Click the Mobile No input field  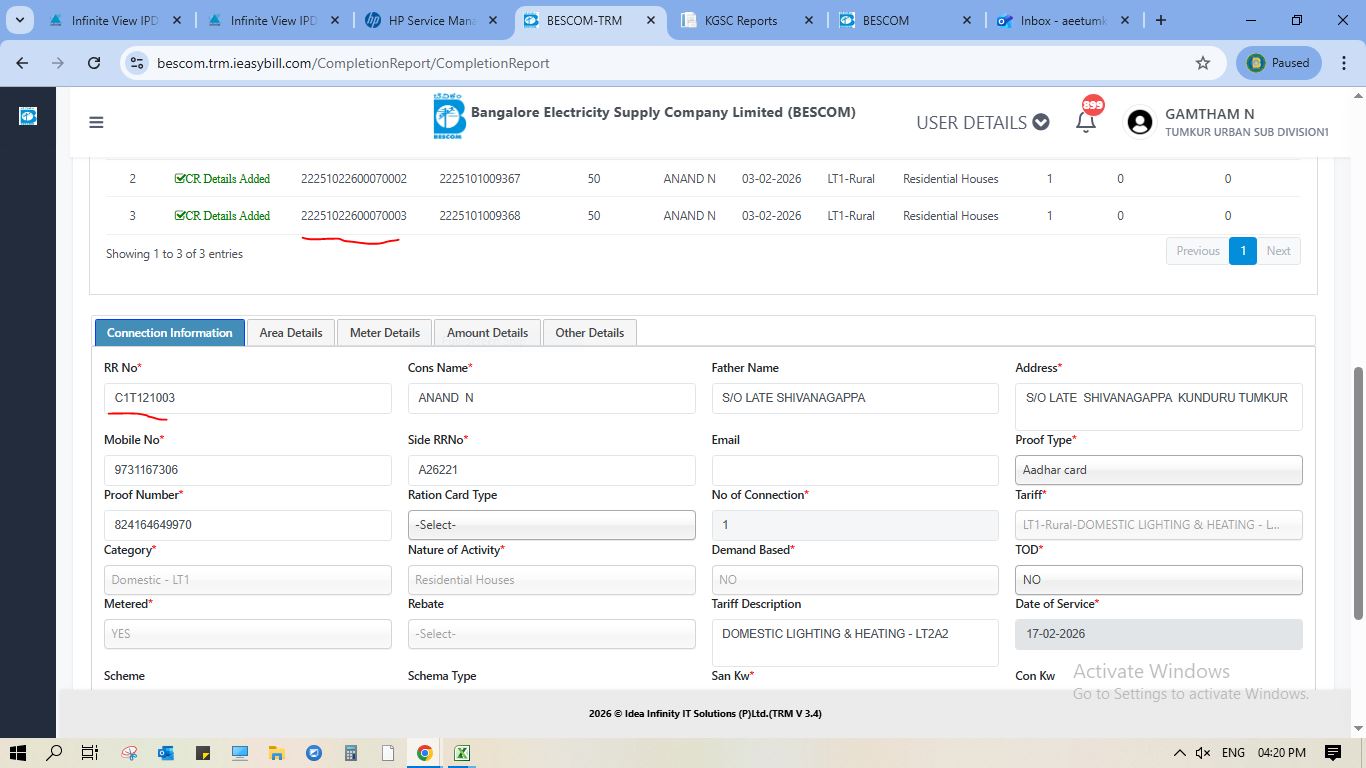click(247, 470)
